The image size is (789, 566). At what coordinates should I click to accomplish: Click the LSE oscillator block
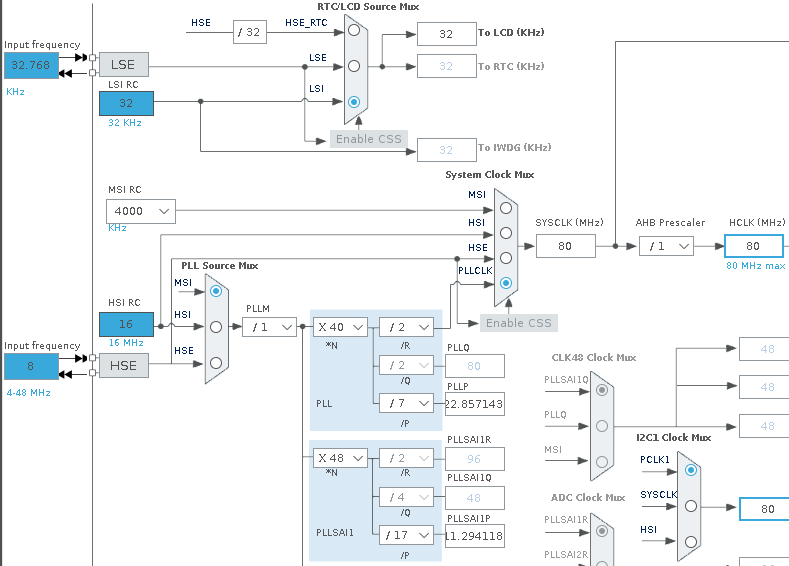coord(123,65)
